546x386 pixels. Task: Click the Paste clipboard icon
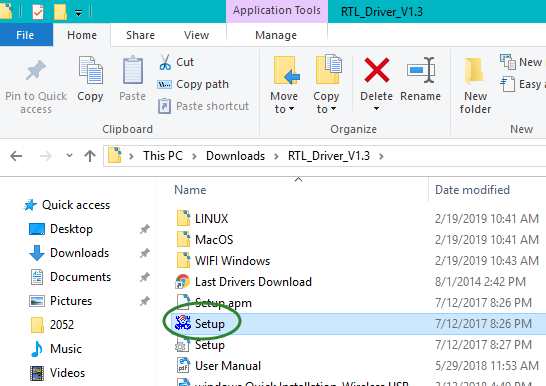tap(133, 71)
